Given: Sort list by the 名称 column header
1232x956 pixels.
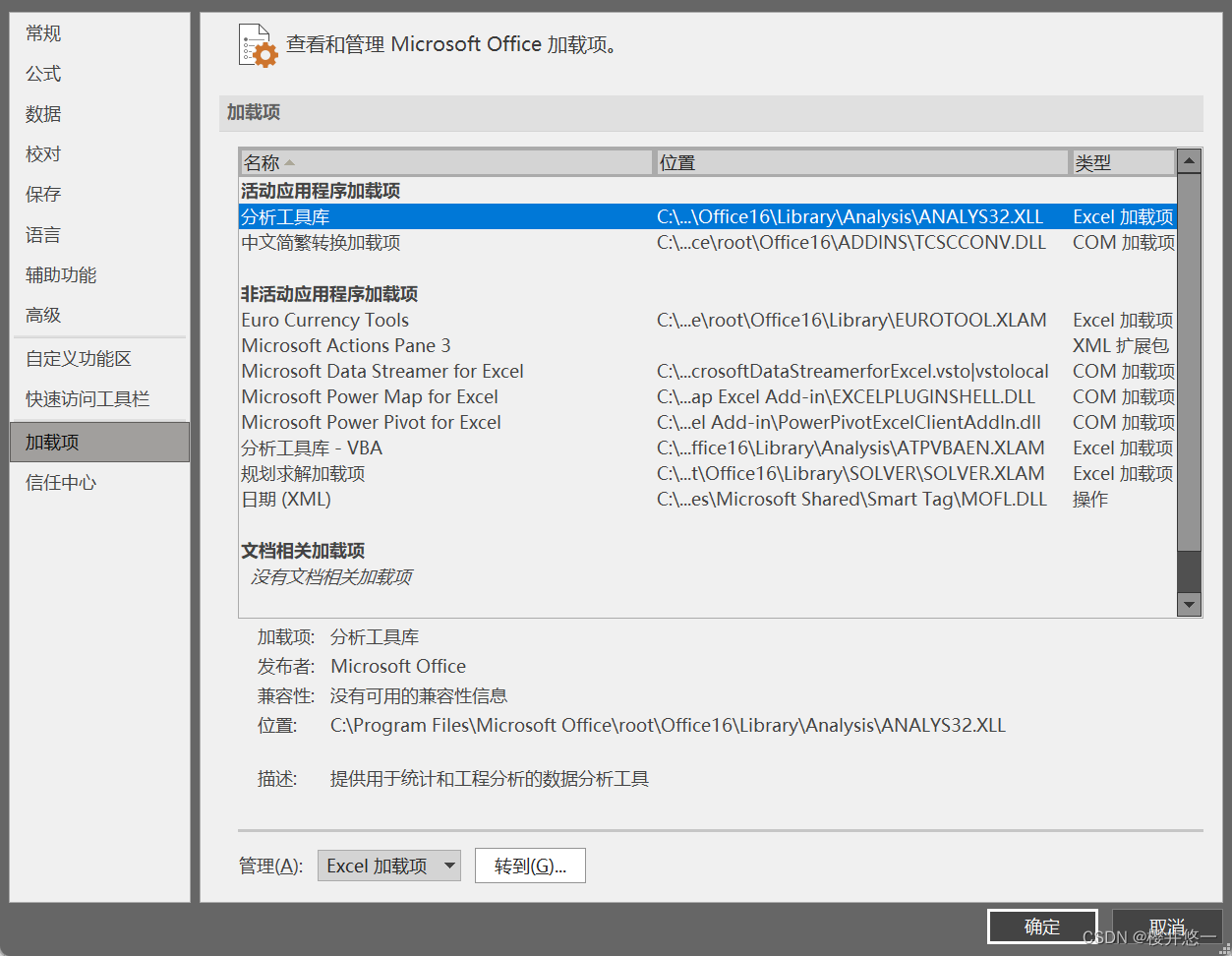Looking at the screenshot, I should tap(446, 162).
